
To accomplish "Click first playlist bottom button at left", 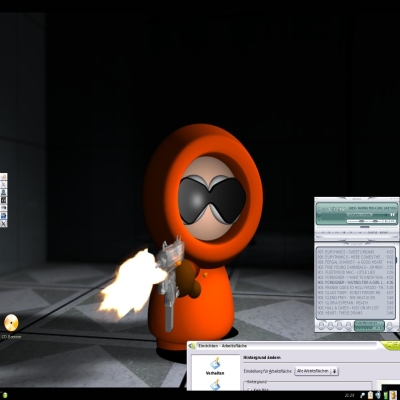I will tap(321, 326).
